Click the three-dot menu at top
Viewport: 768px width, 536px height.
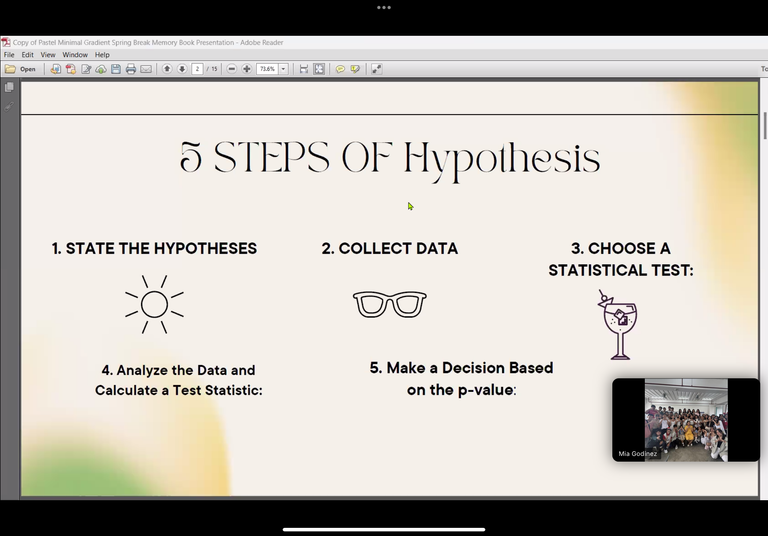384,7
